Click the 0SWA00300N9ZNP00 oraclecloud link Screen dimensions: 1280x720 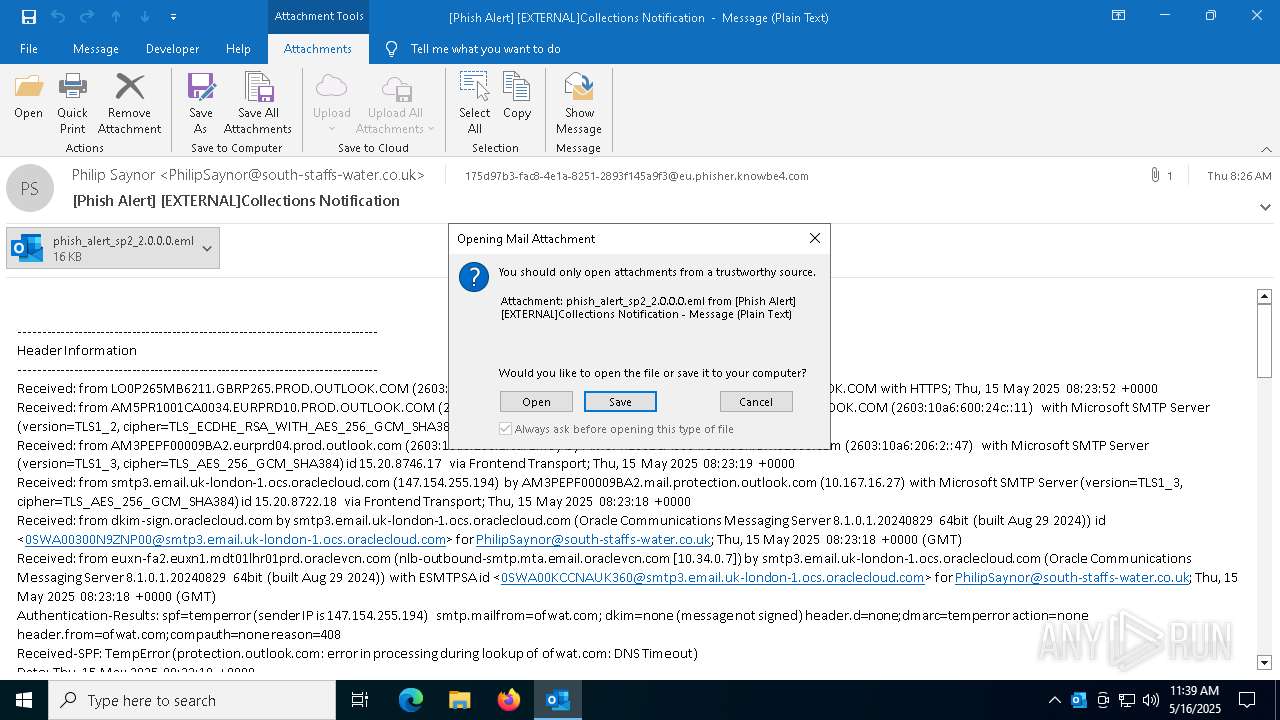pyautogui.click(x=235, y=539)
